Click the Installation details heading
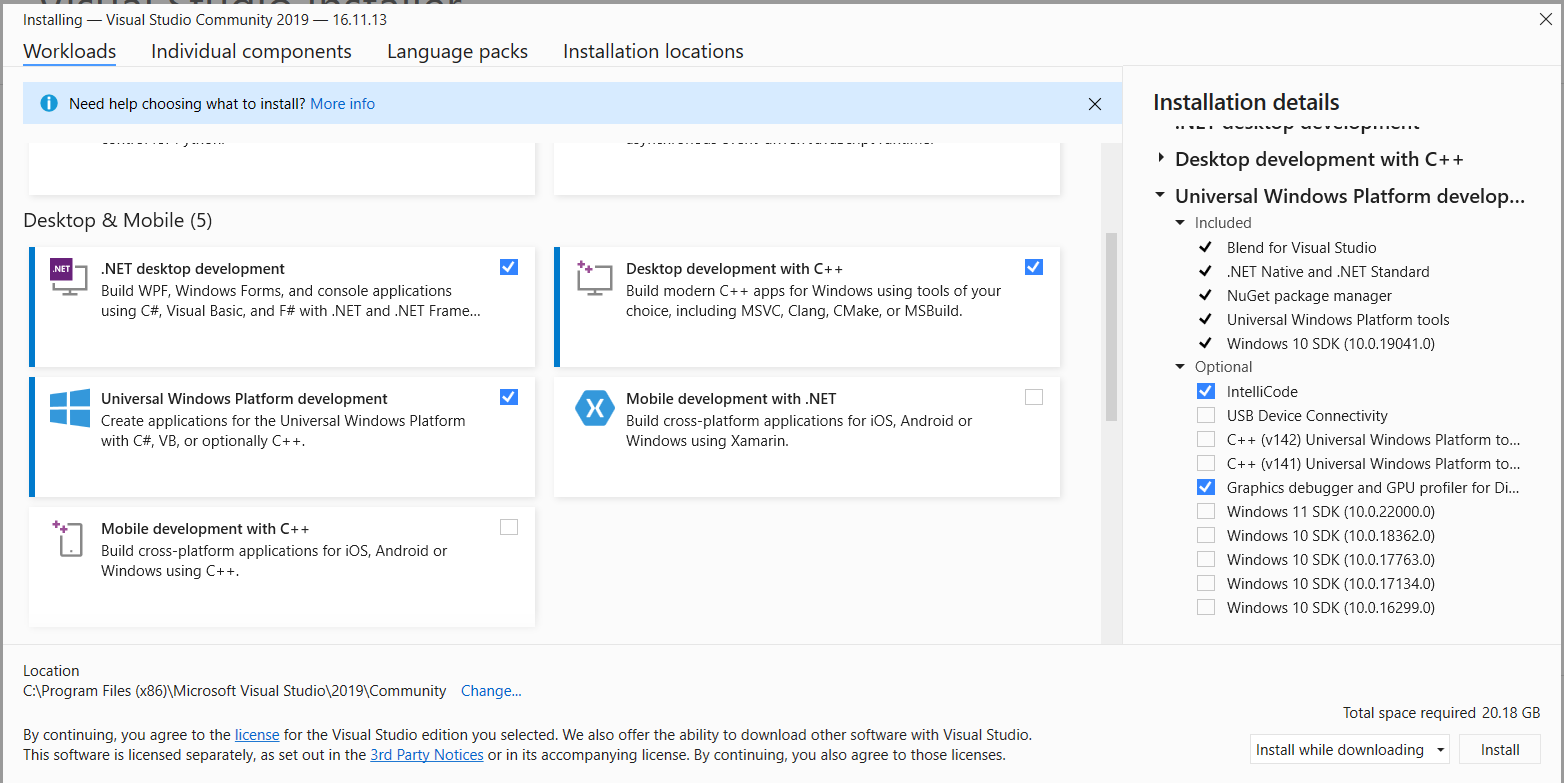This screenshot has height=783, width=1564. click(x=1246, y=102)
